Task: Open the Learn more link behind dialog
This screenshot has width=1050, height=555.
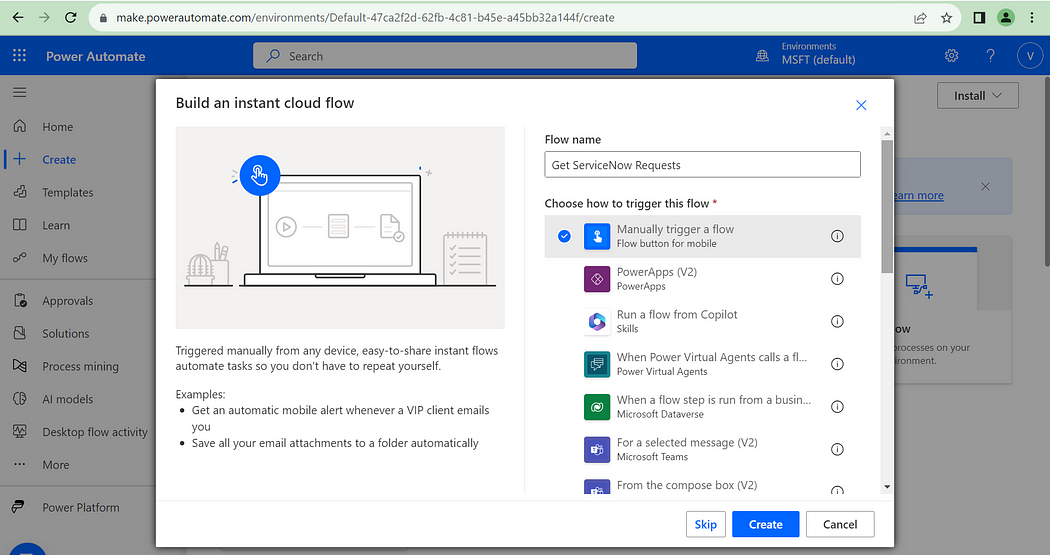Action: (x=919, y=195)
